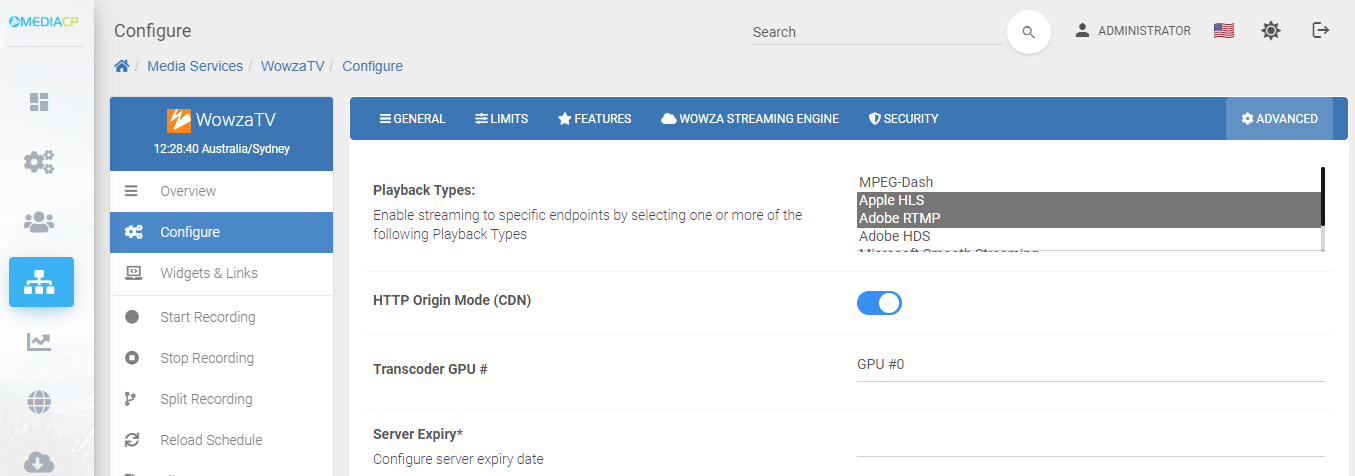
Task: Switch to the Features tab
Action: (x=594, y=118)
